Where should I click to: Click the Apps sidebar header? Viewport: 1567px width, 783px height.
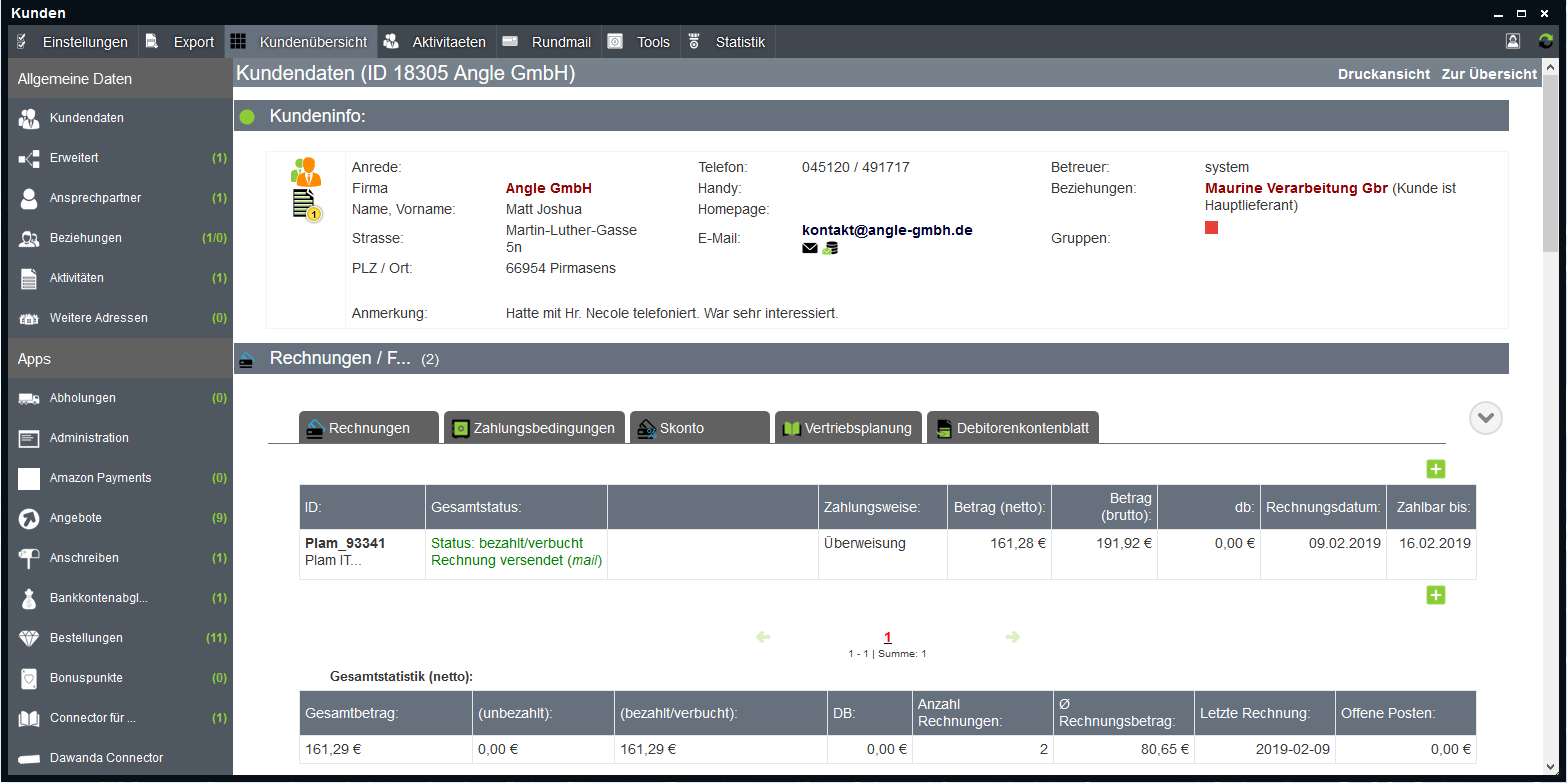pos(120,359)
